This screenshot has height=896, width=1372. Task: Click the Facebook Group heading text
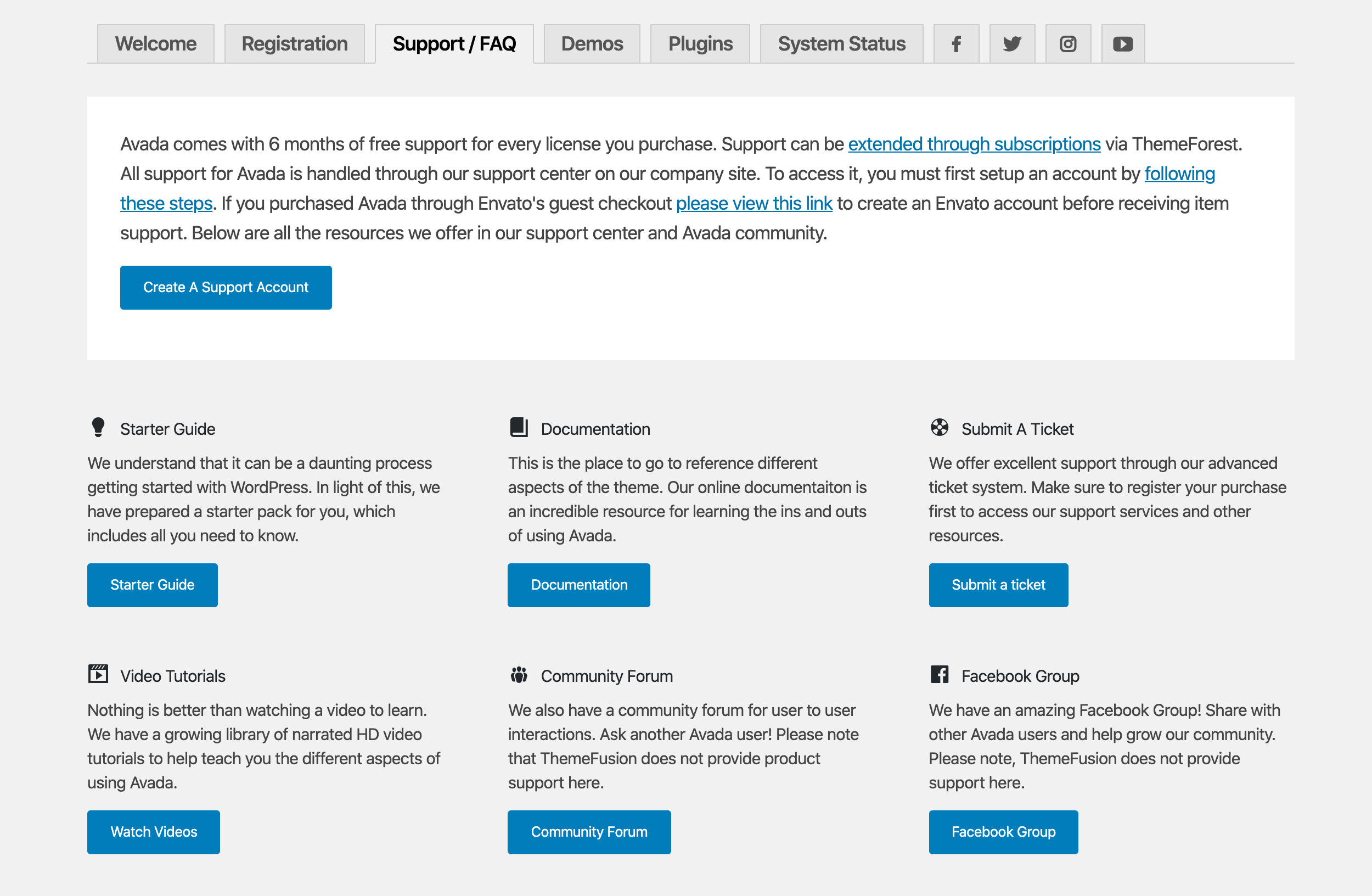click(1020, 676)
